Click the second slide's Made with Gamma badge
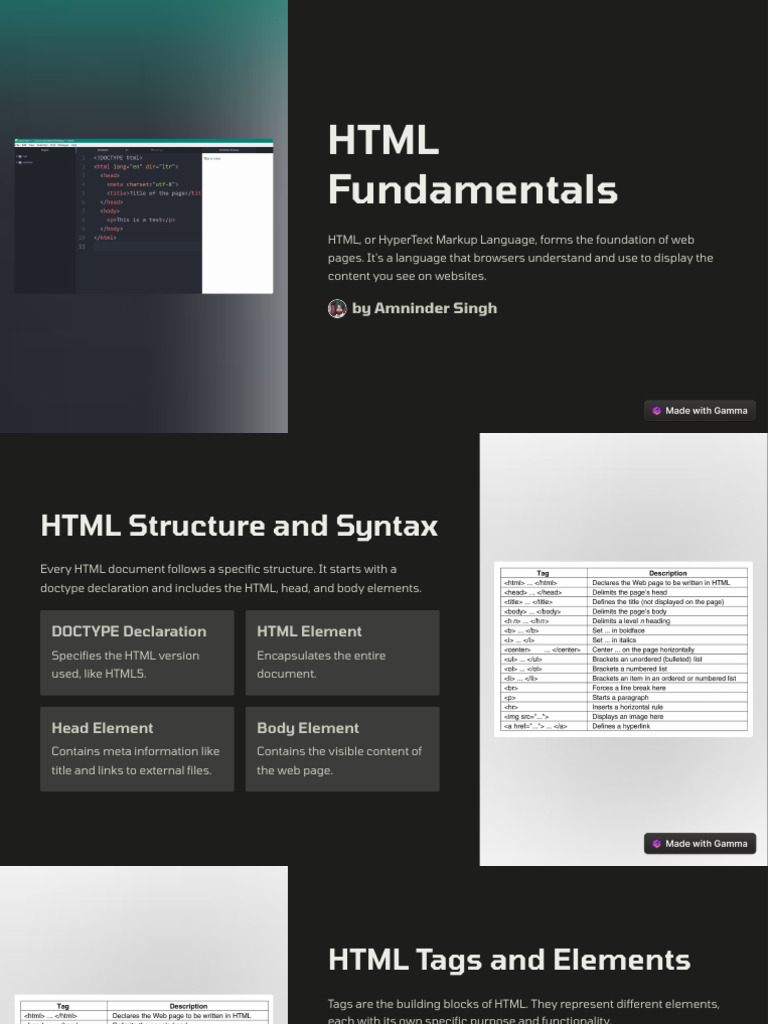 [699, 844]
